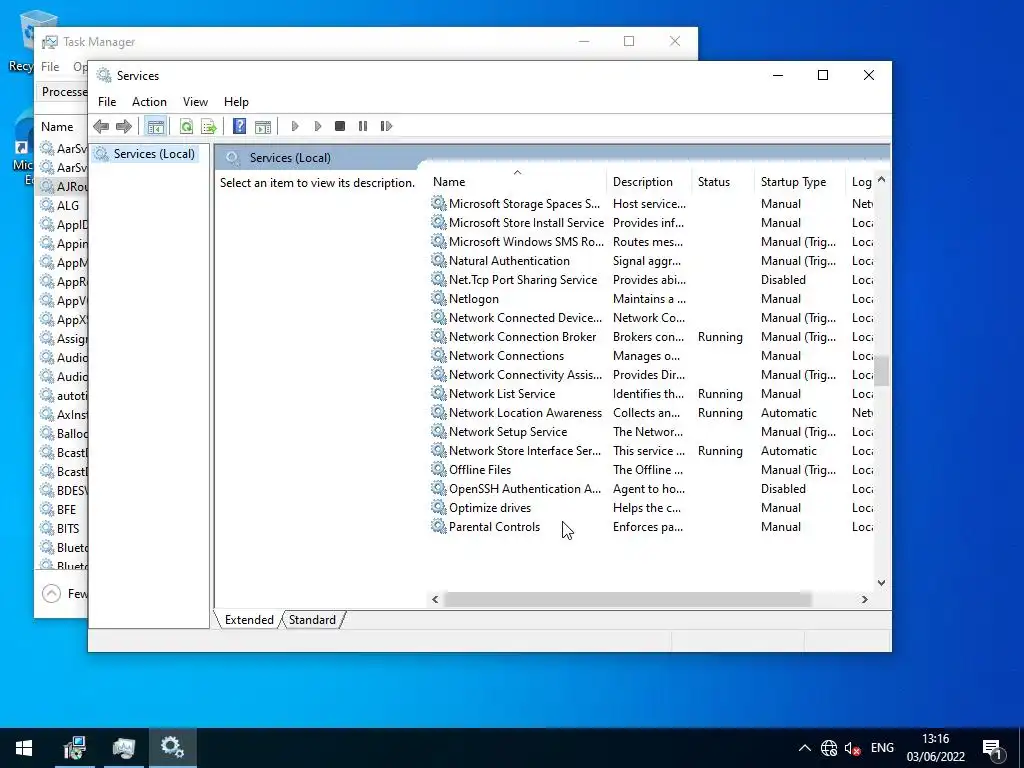Viewport: 1024px width, 768px height.
Task: Select Network Connections service
Action: [652, 355]
